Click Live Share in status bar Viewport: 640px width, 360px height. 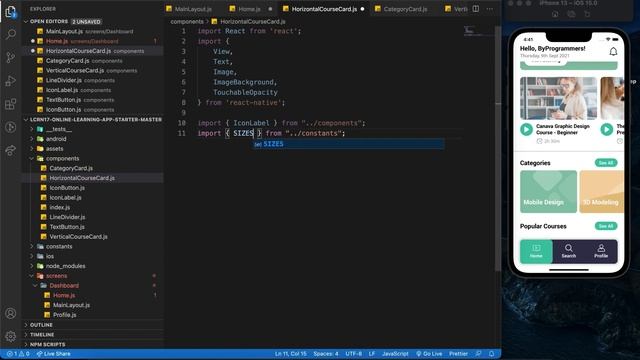pos(53,354)
